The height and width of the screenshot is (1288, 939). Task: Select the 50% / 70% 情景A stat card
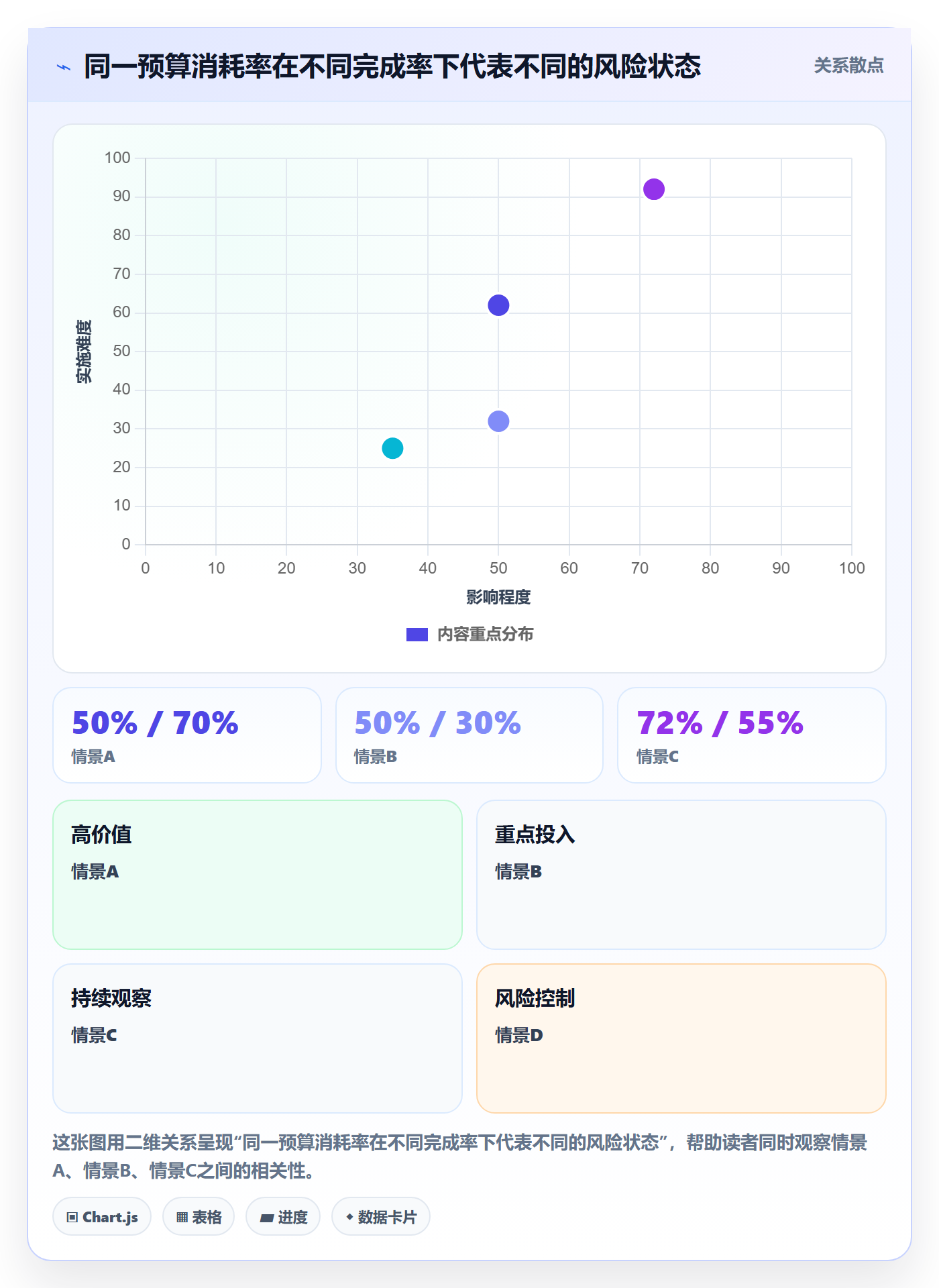pyautogui.click(x=187, y=735)
